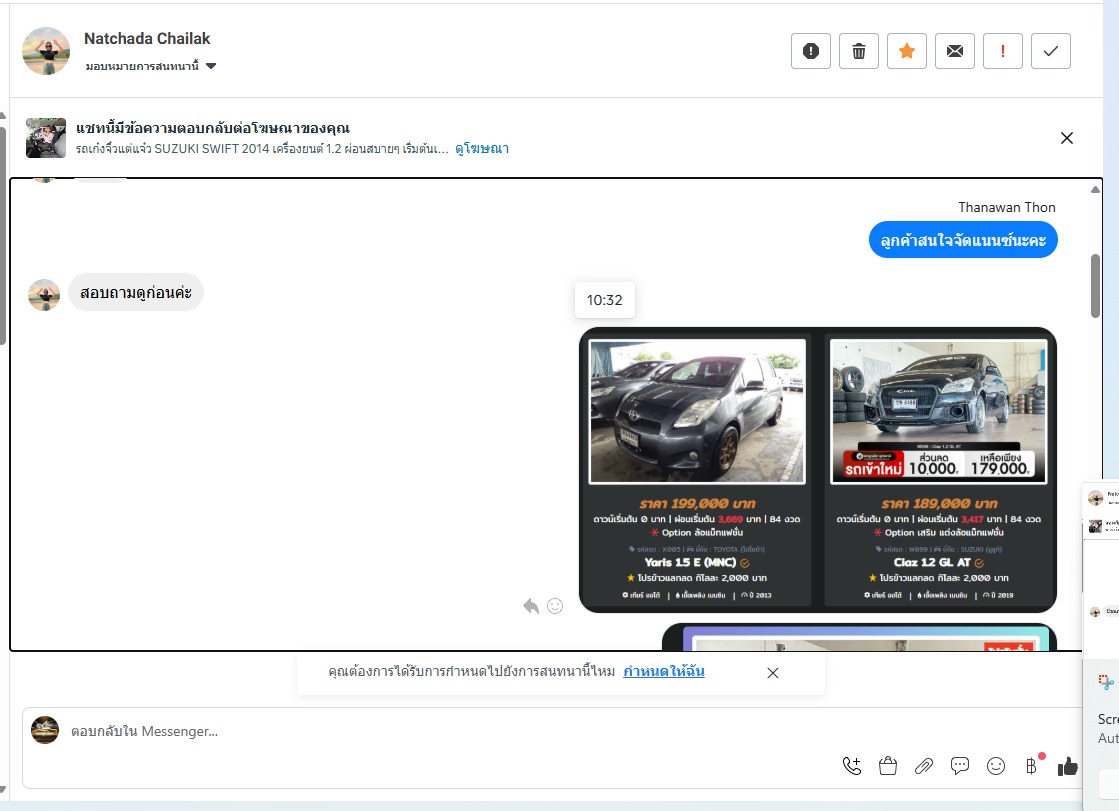Mark as unread envelope icon
The image size is (1119, 811).
pyautogui.click(x=955, y=51)
